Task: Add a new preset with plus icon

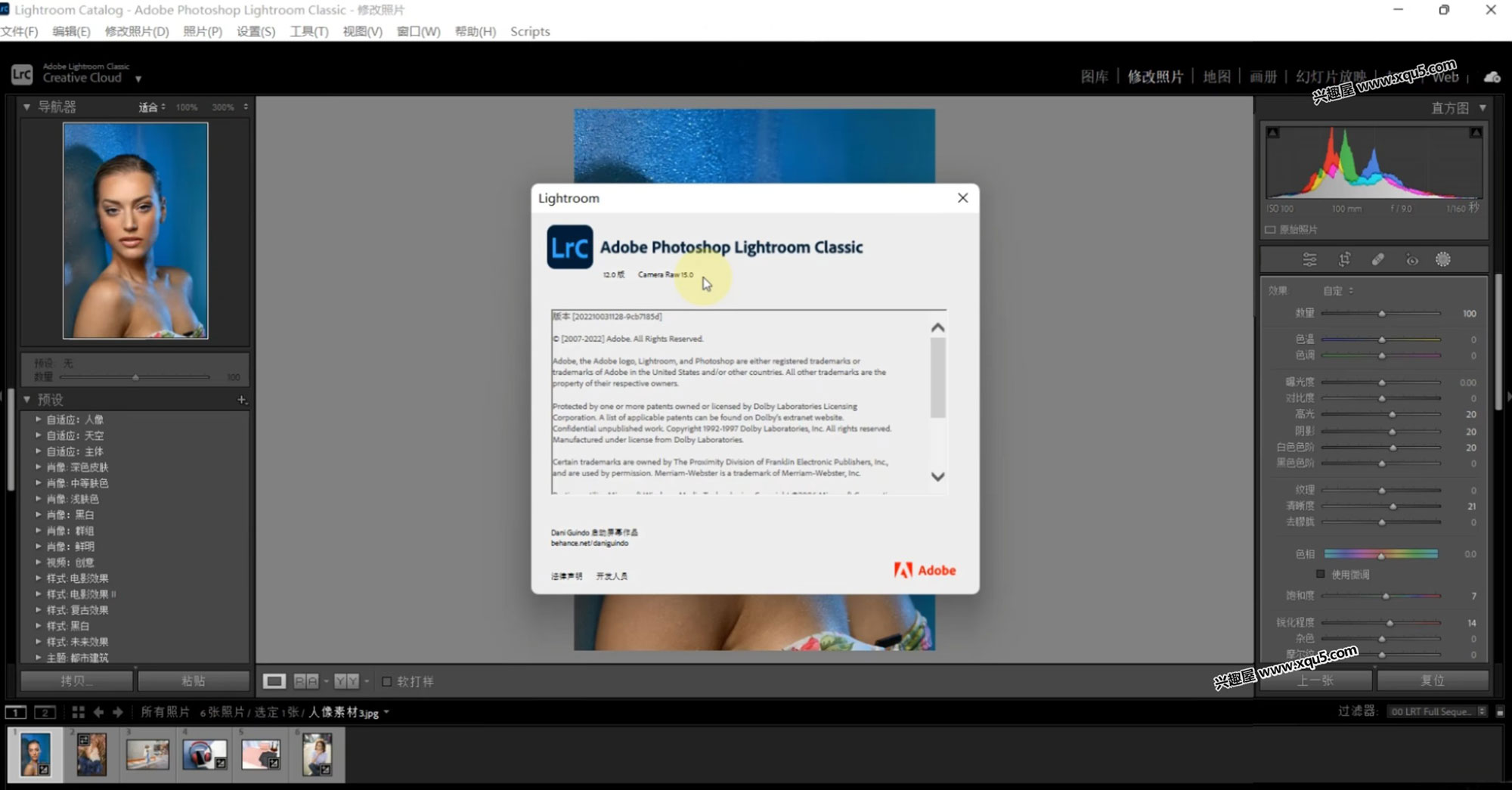Action: pos(242,399)
